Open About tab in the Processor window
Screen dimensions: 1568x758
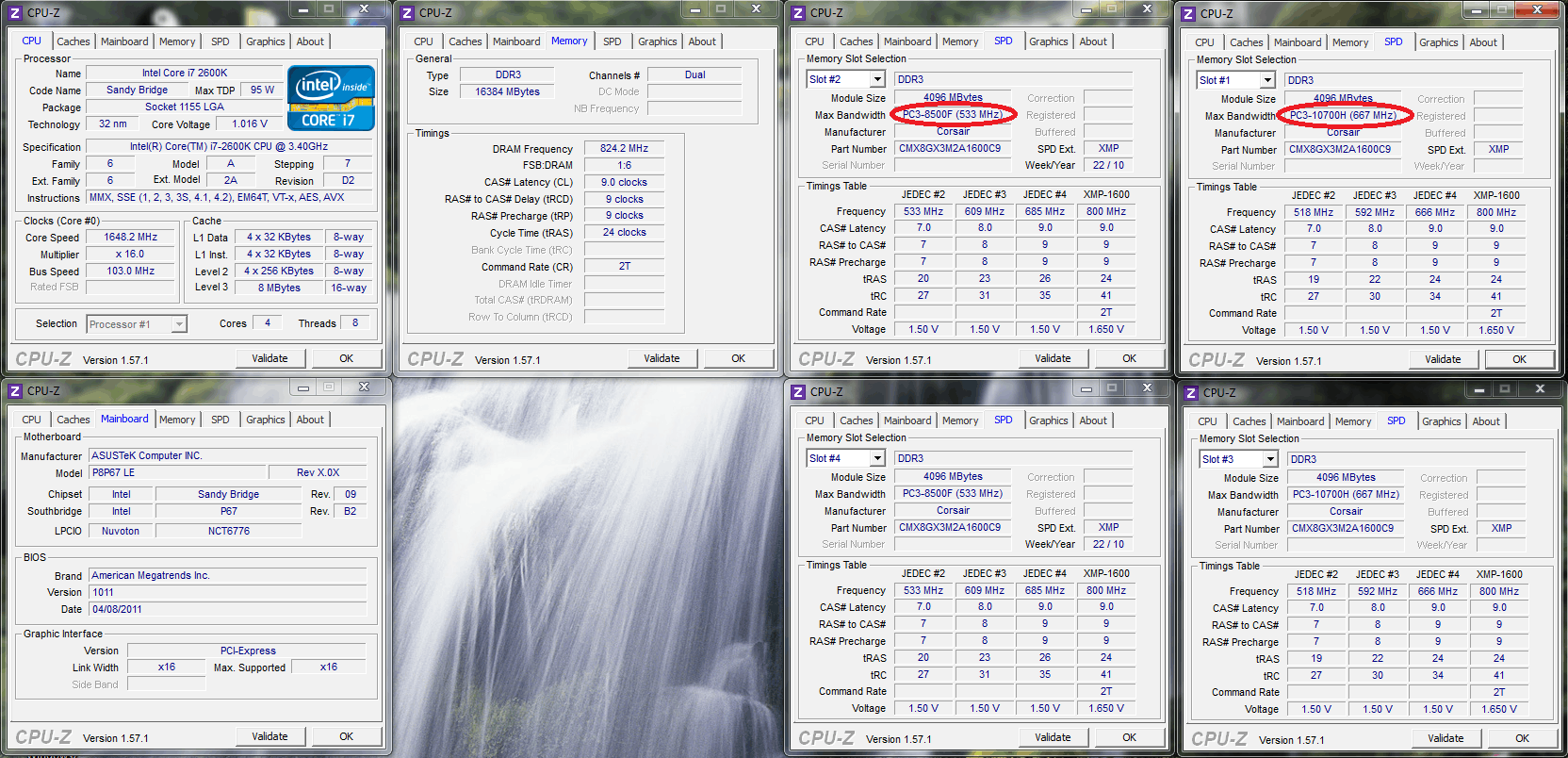click(310, 41)
